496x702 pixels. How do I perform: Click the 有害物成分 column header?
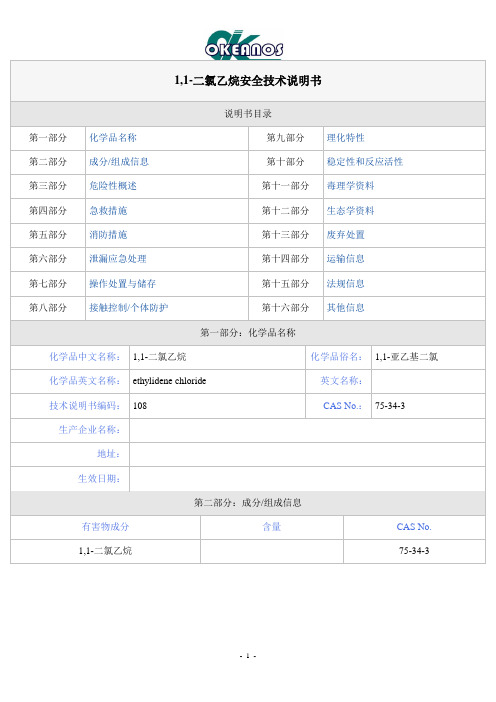pyautogui.click(x=105, y=527)
